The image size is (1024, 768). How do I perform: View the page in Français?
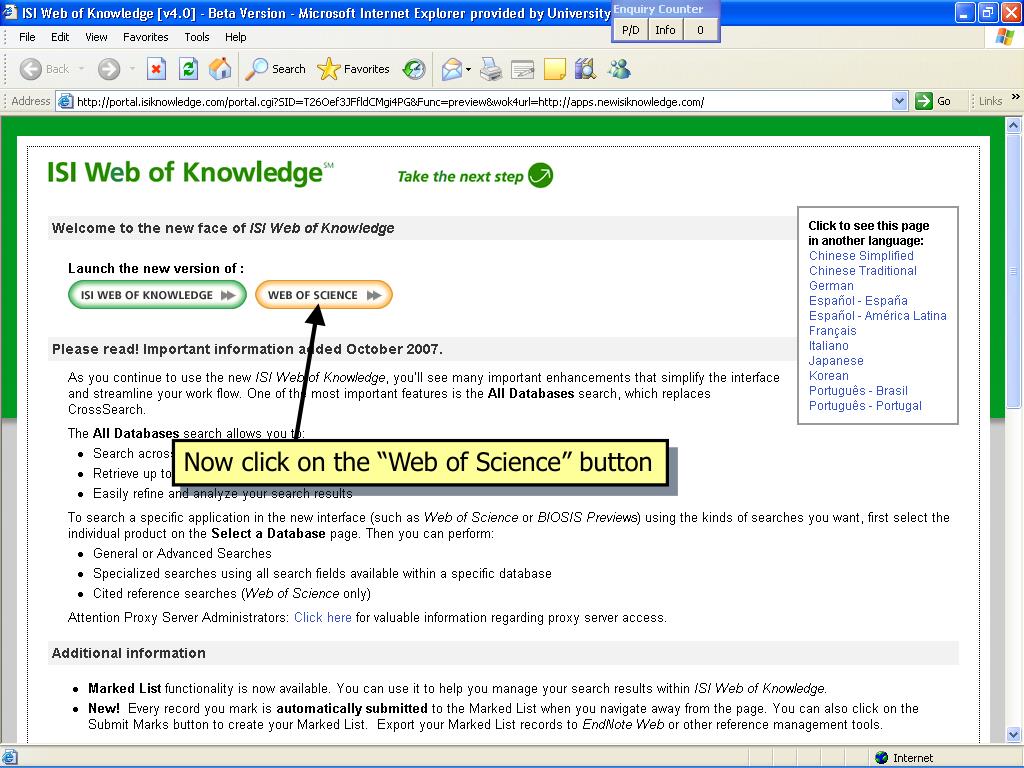coord(832,330)
